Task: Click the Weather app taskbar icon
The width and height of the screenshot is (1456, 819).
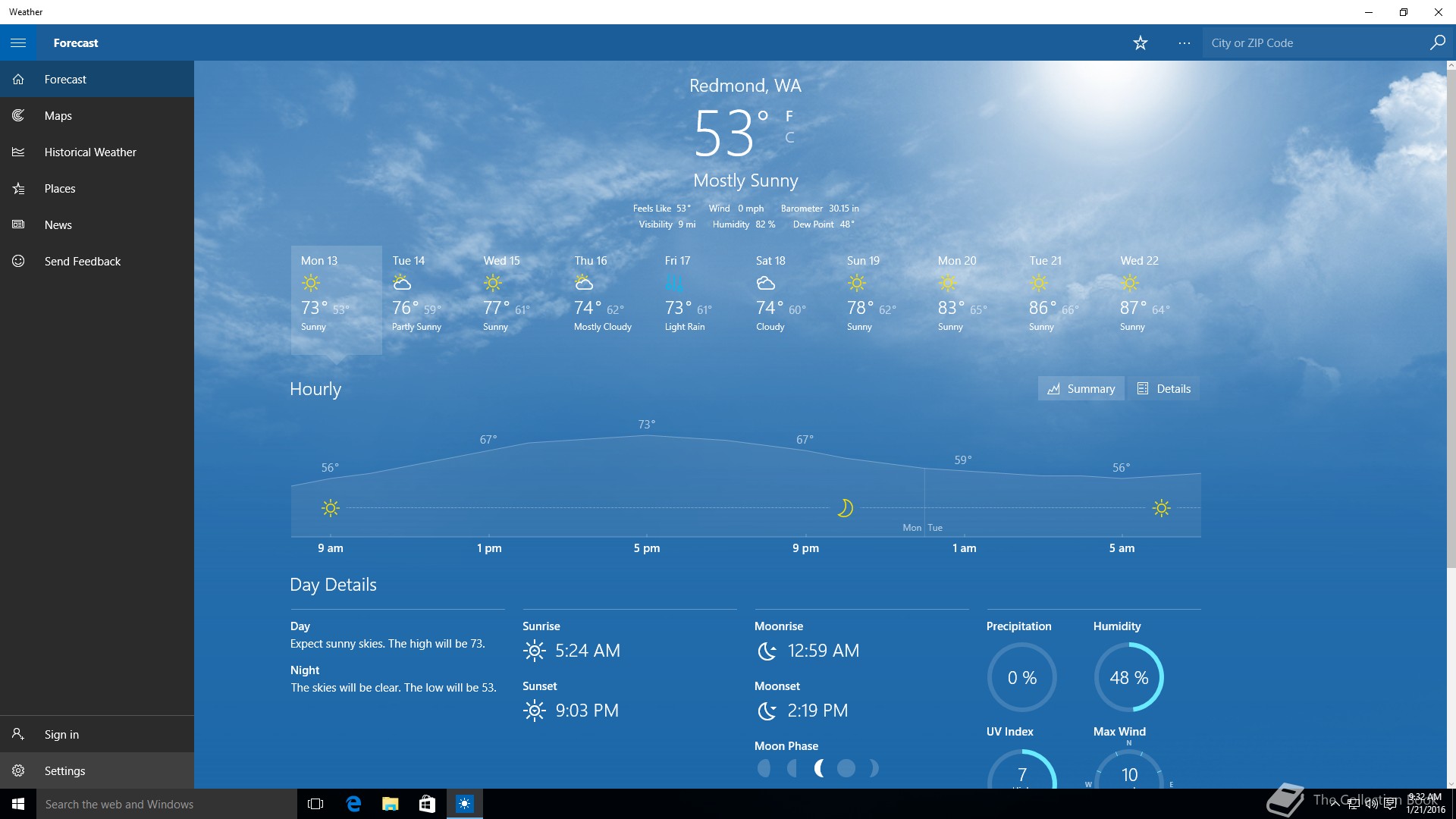Action: pyautogui.click(x=464, y=804)
